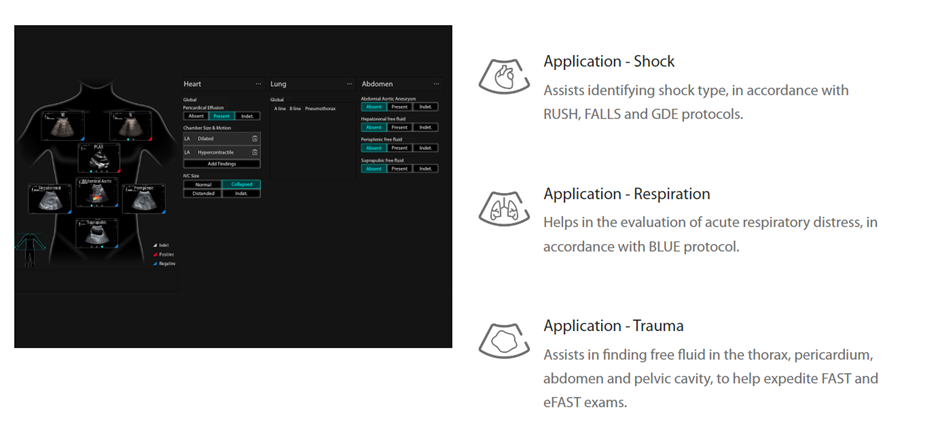Set IVC Size to Indet.
The height and width of the screenshot is (431, 940).
point(241,193)
